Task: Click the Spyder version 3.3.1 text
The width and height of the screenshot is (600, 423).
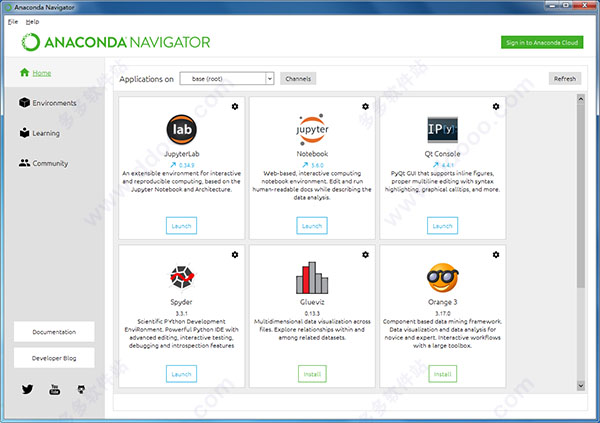Action: tap(181, 314)
